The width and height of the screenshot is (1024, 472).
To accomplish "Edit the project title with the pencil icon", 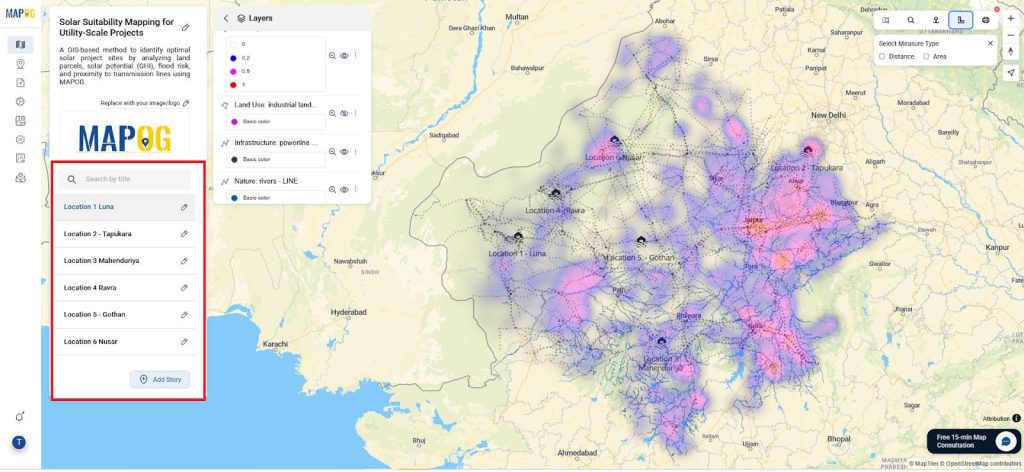I will tap(185, 27).
